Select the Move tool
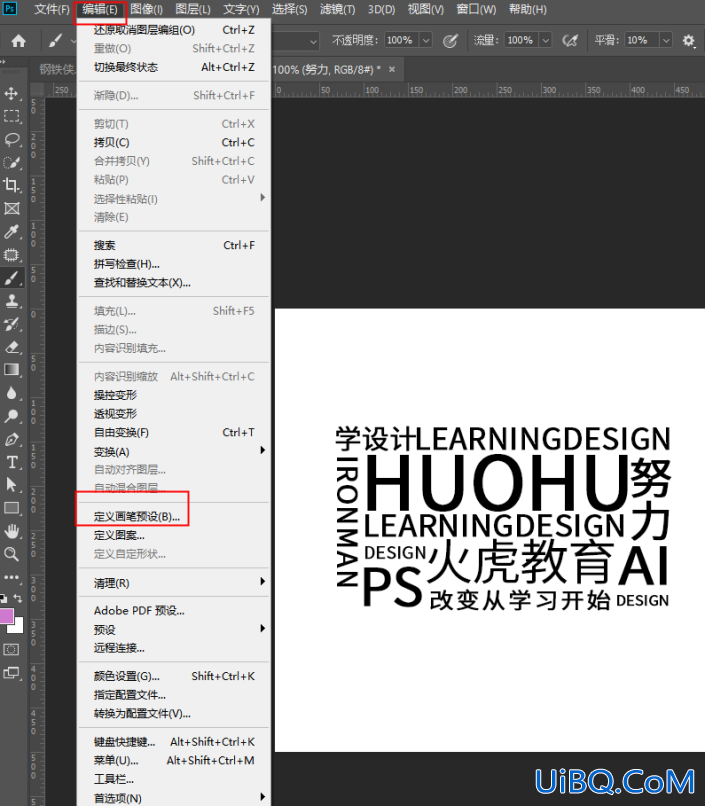The height and width of the screenshot is (806, 705). (x=11, y=94)
